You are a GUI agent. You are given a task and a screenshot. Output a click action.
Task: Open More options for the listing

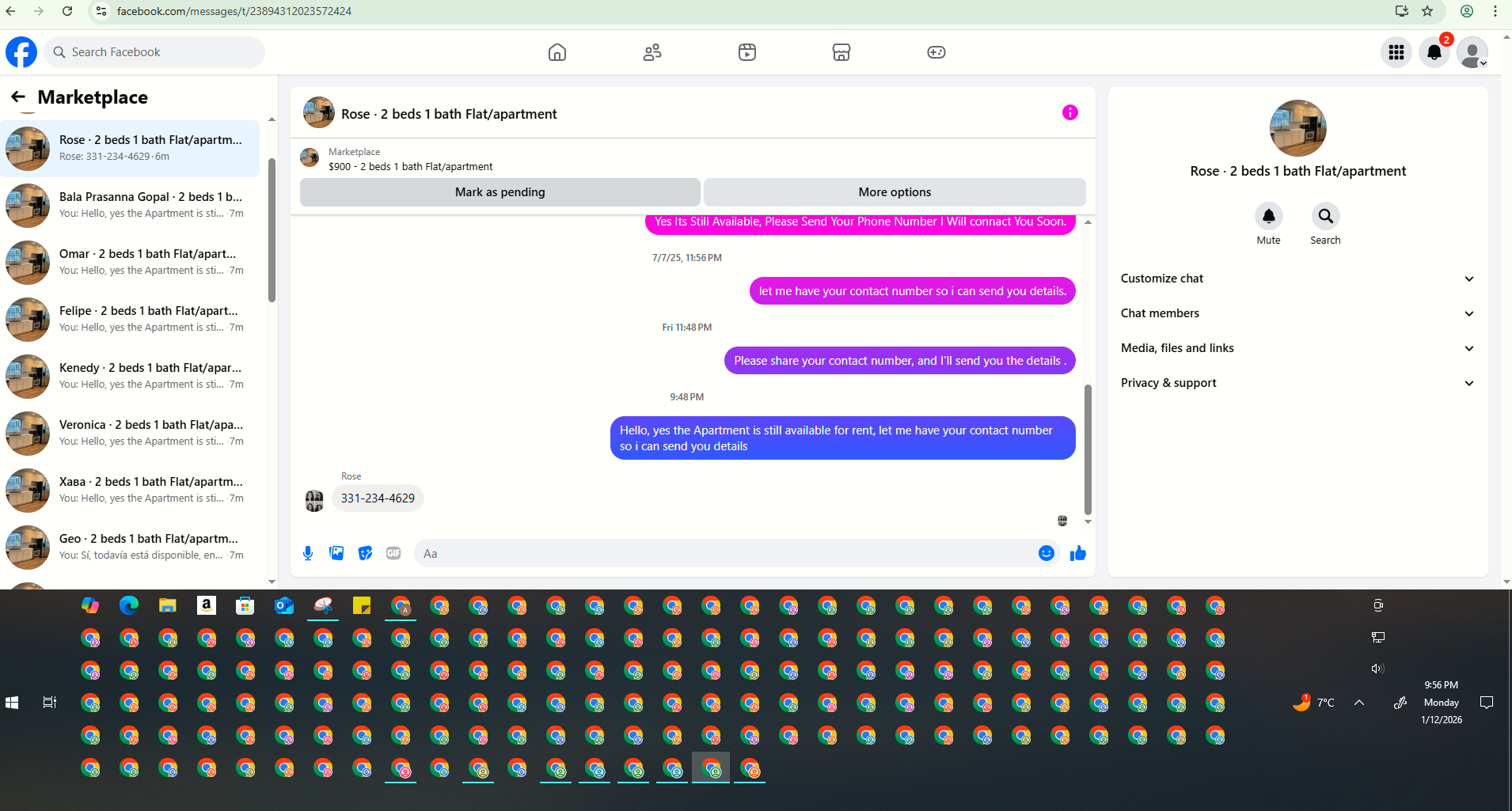coord(895,192)
